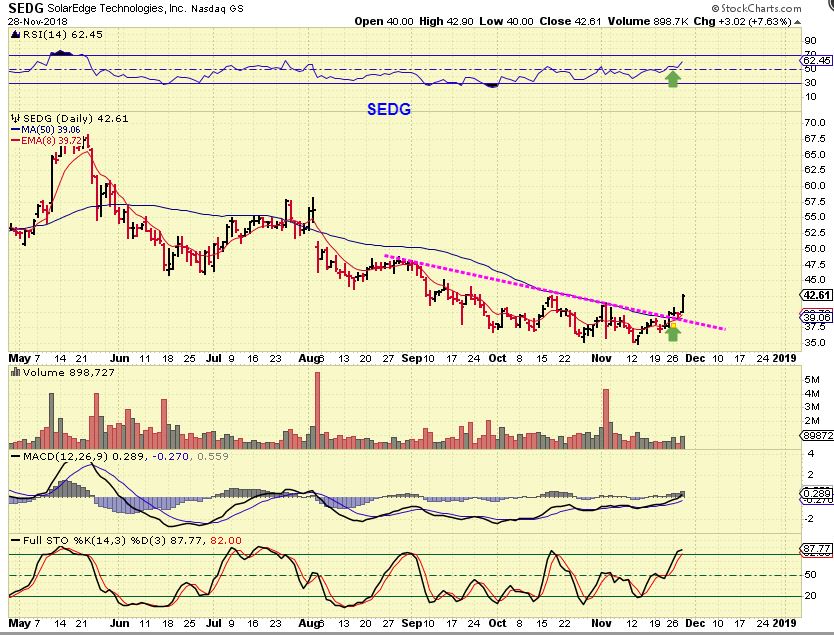Select the EMA(8) legend entry

click(x=47, y=140)
